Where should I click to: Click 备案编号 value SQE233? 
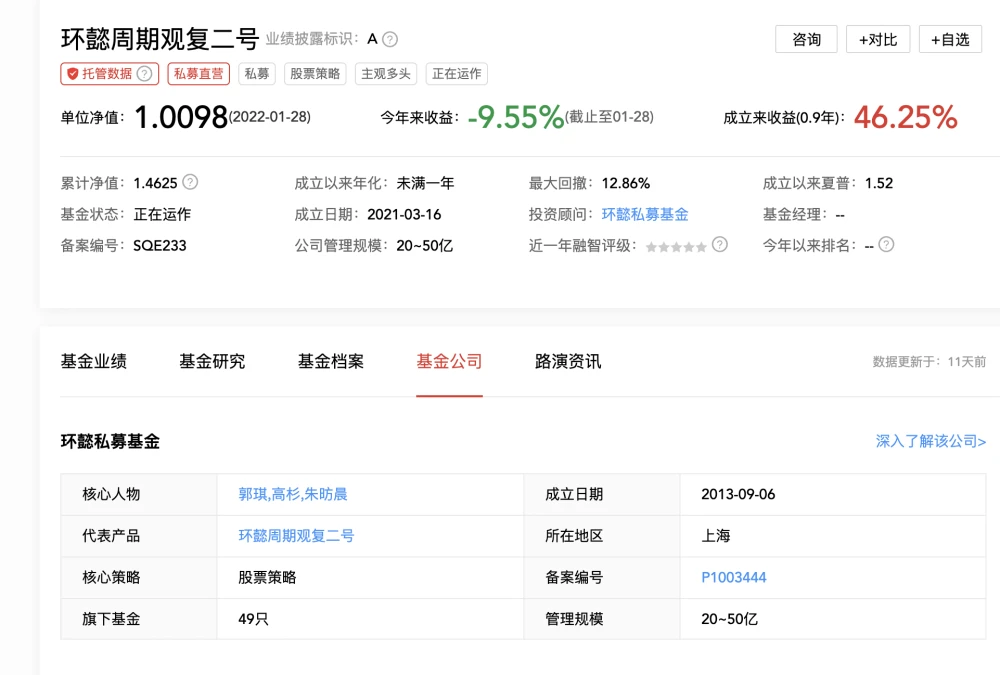tap(159, 246)
